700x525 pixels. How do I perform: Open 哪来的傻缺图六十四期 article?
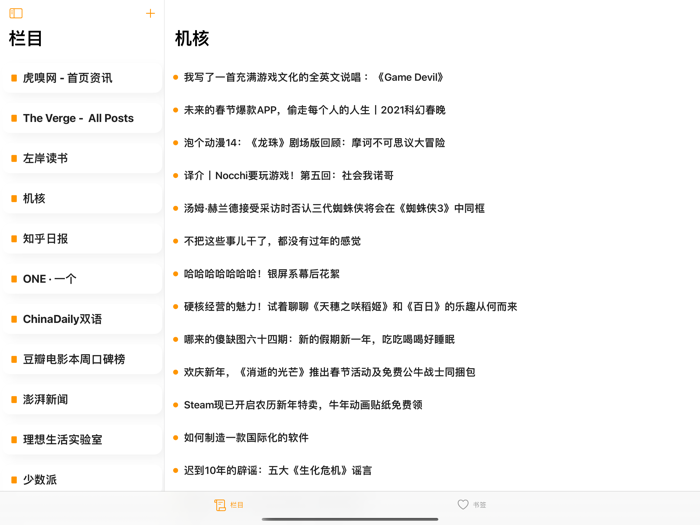pos(314,339)
